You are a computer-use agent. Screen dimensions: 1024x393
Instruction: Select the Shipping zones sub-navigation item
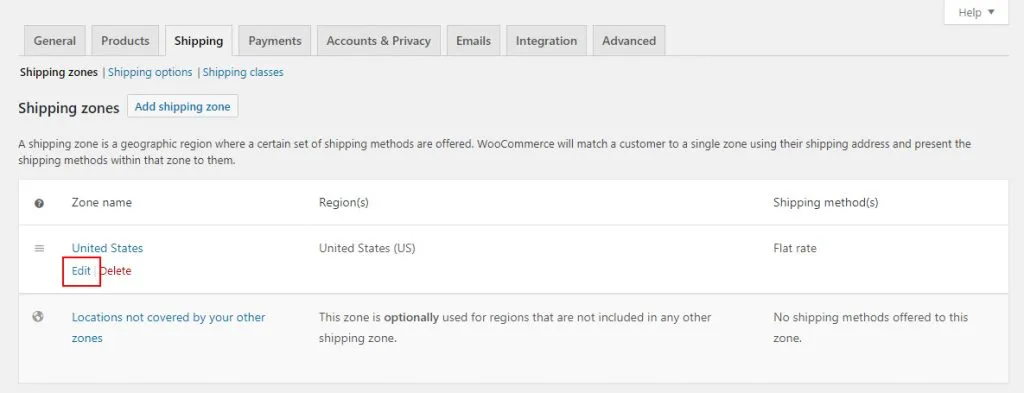click(x=59, y=72)
